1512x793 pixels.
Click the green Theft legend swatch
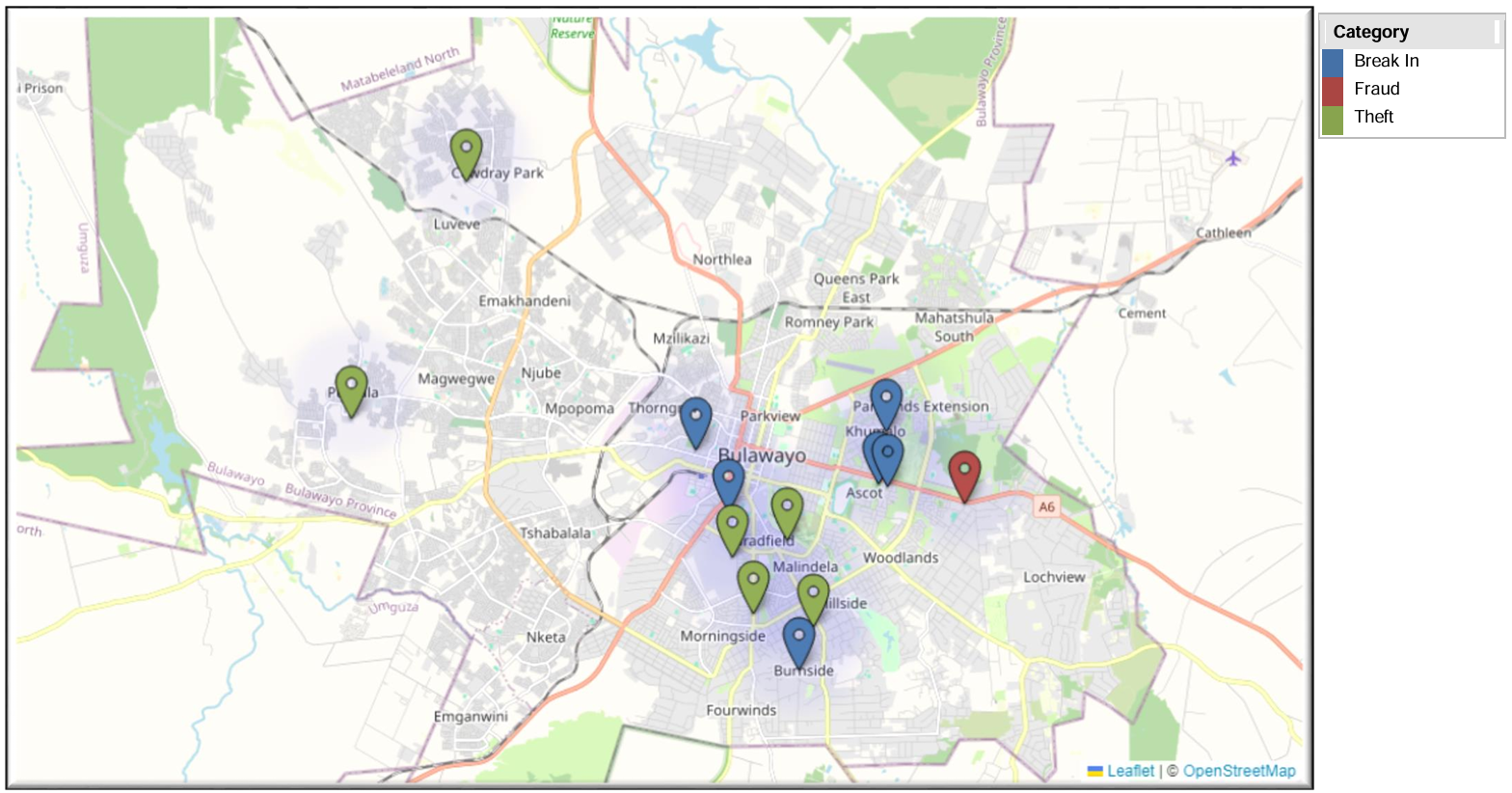click(1333, 118)
